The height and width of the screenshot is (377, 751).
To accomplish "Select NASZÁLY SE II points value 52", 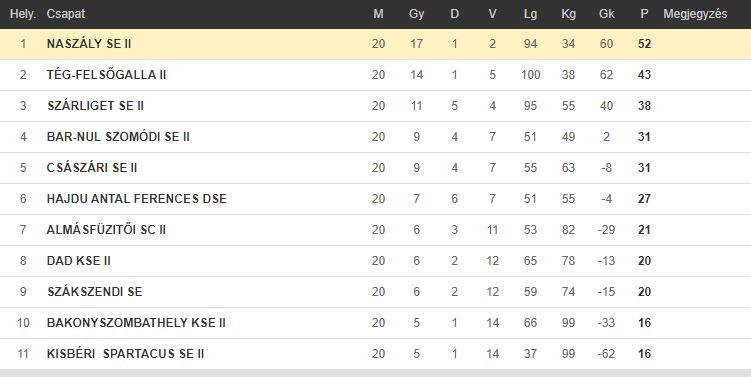I will click(644, 44).
